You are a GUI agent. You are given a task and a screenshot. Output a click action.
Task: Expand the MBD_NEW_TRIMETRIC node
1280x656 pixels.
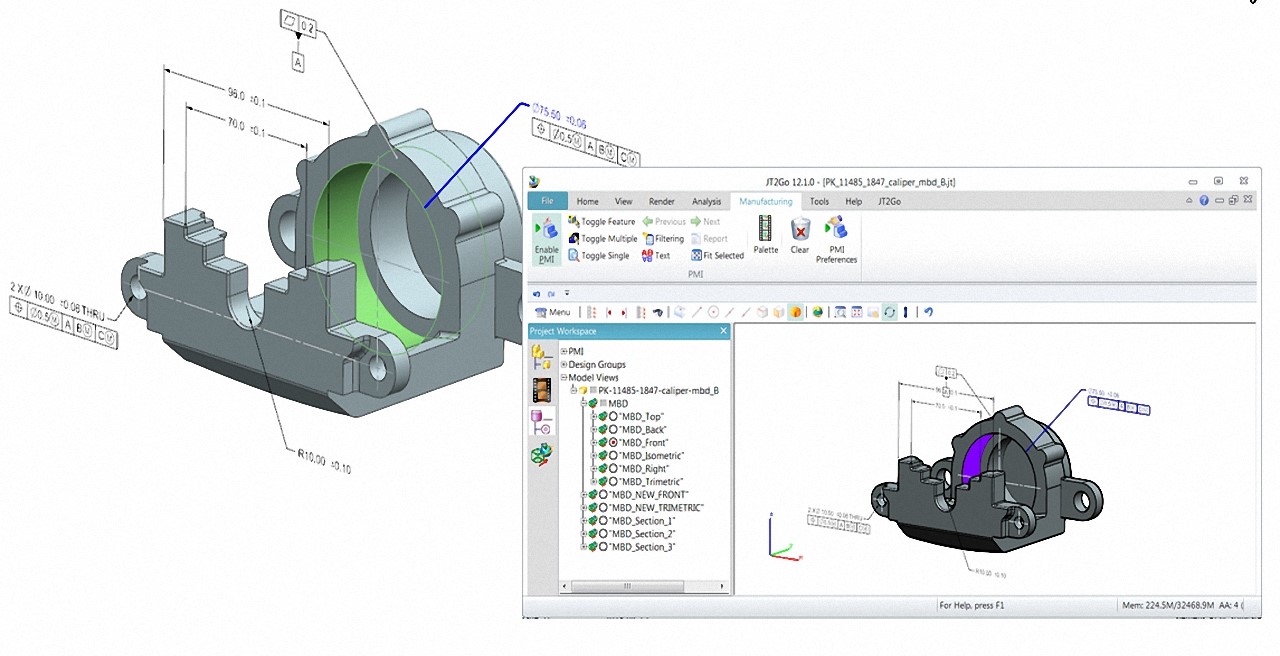pyautogui.click(x=584, y=508)
